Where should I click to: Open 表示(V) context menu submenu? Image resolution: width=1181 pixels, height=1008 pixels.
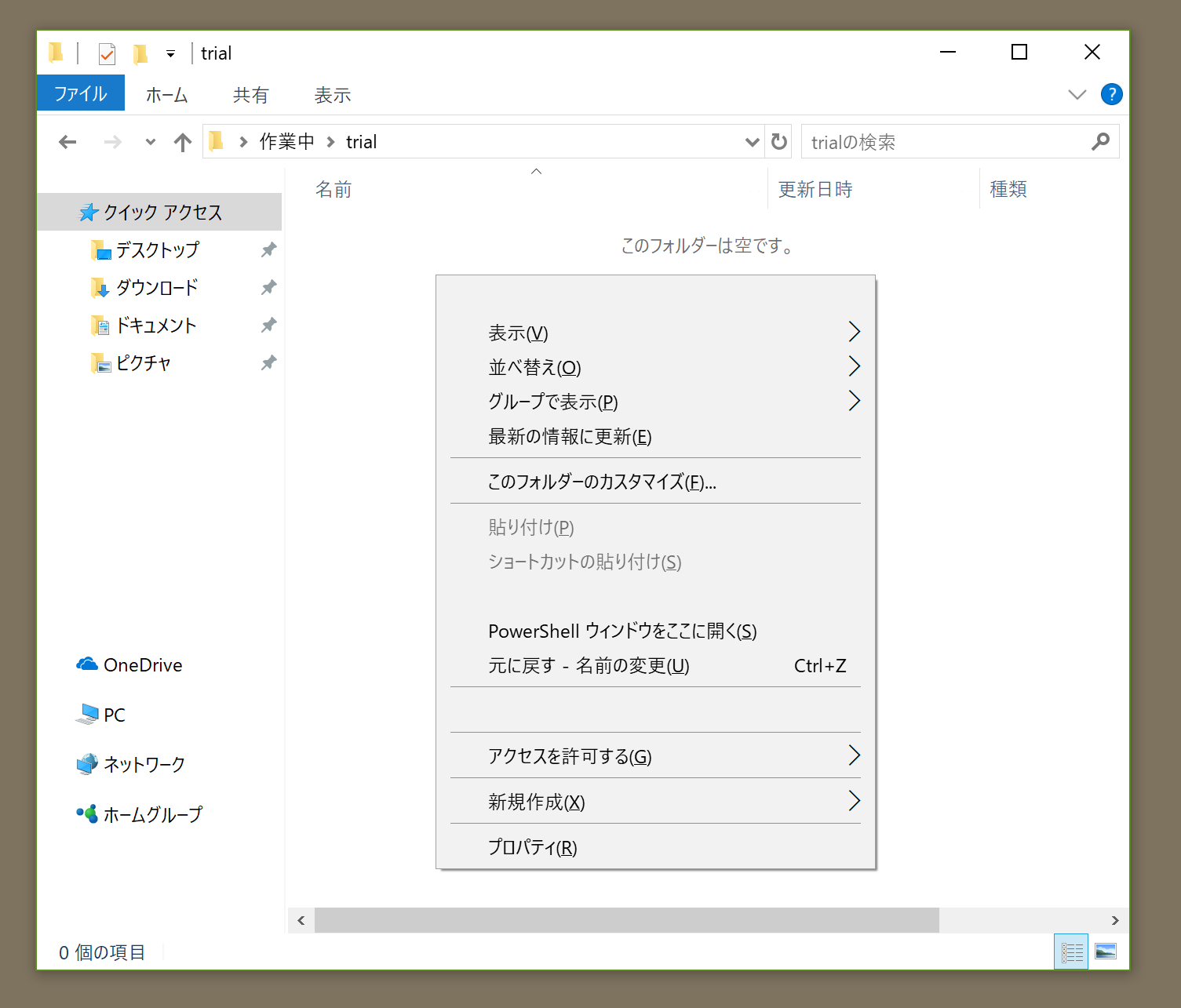pos(655,333)
